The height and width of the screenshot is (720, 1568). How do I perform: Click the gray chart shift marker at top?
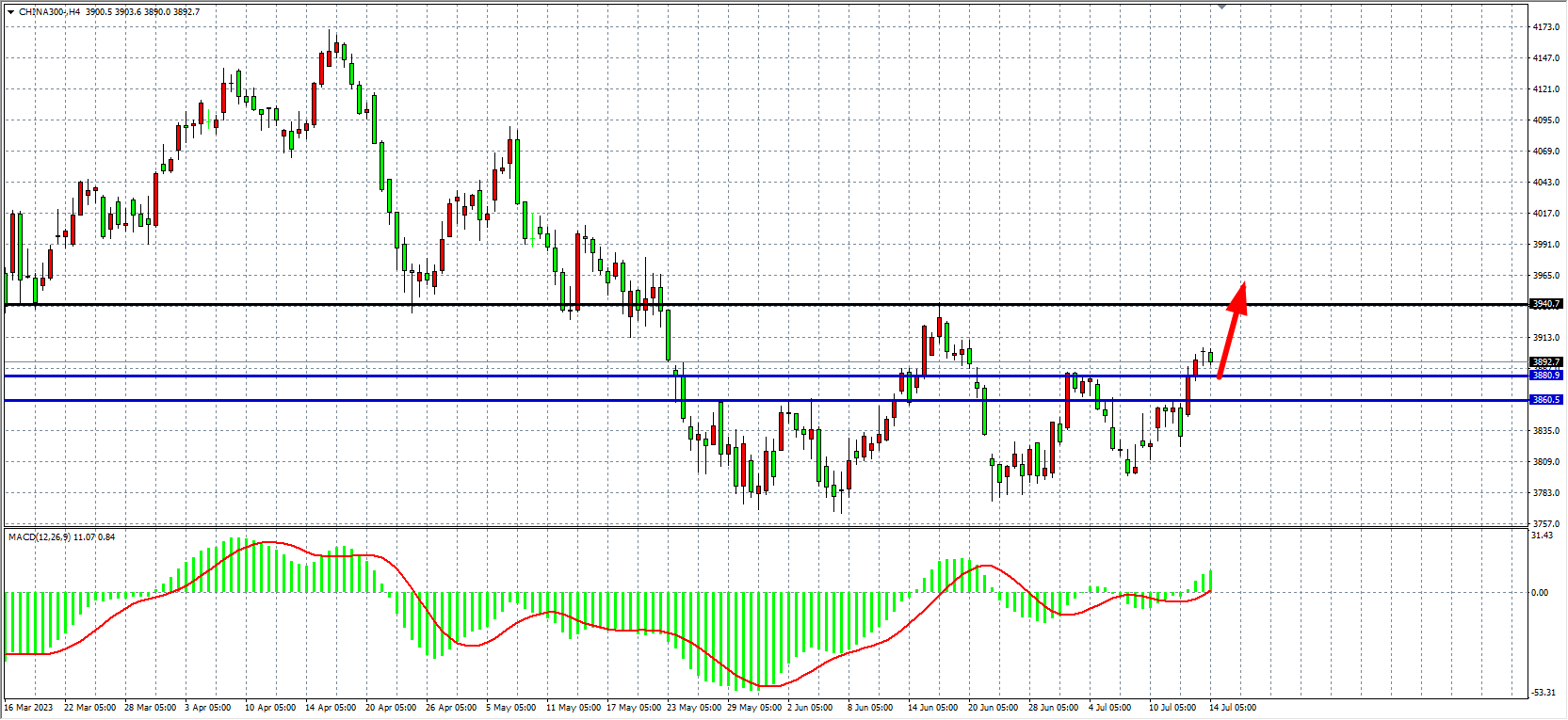(x=1221, y=7)
